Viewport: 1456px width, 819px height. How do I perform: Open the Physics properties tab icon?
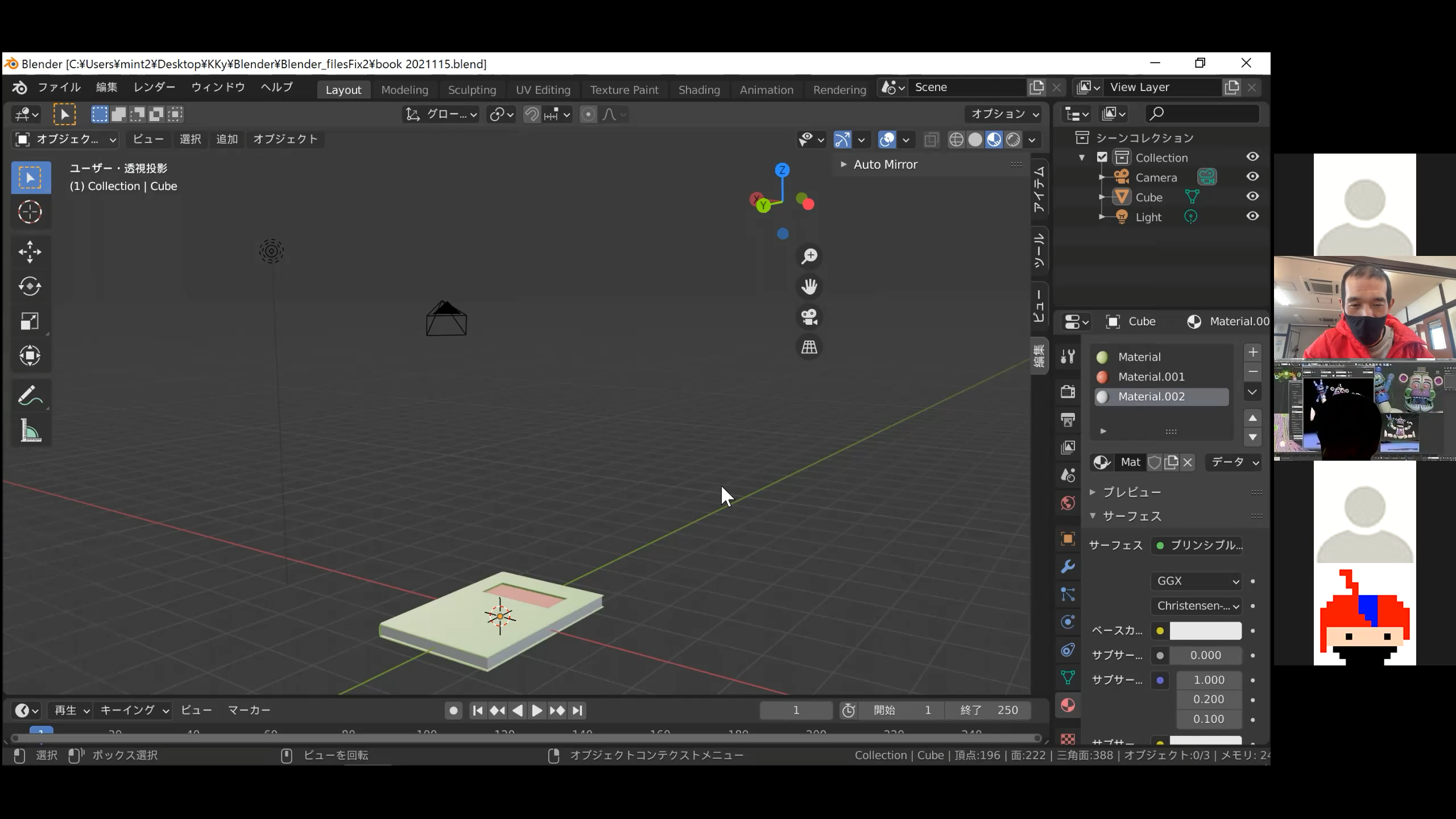pos(1068,622)
